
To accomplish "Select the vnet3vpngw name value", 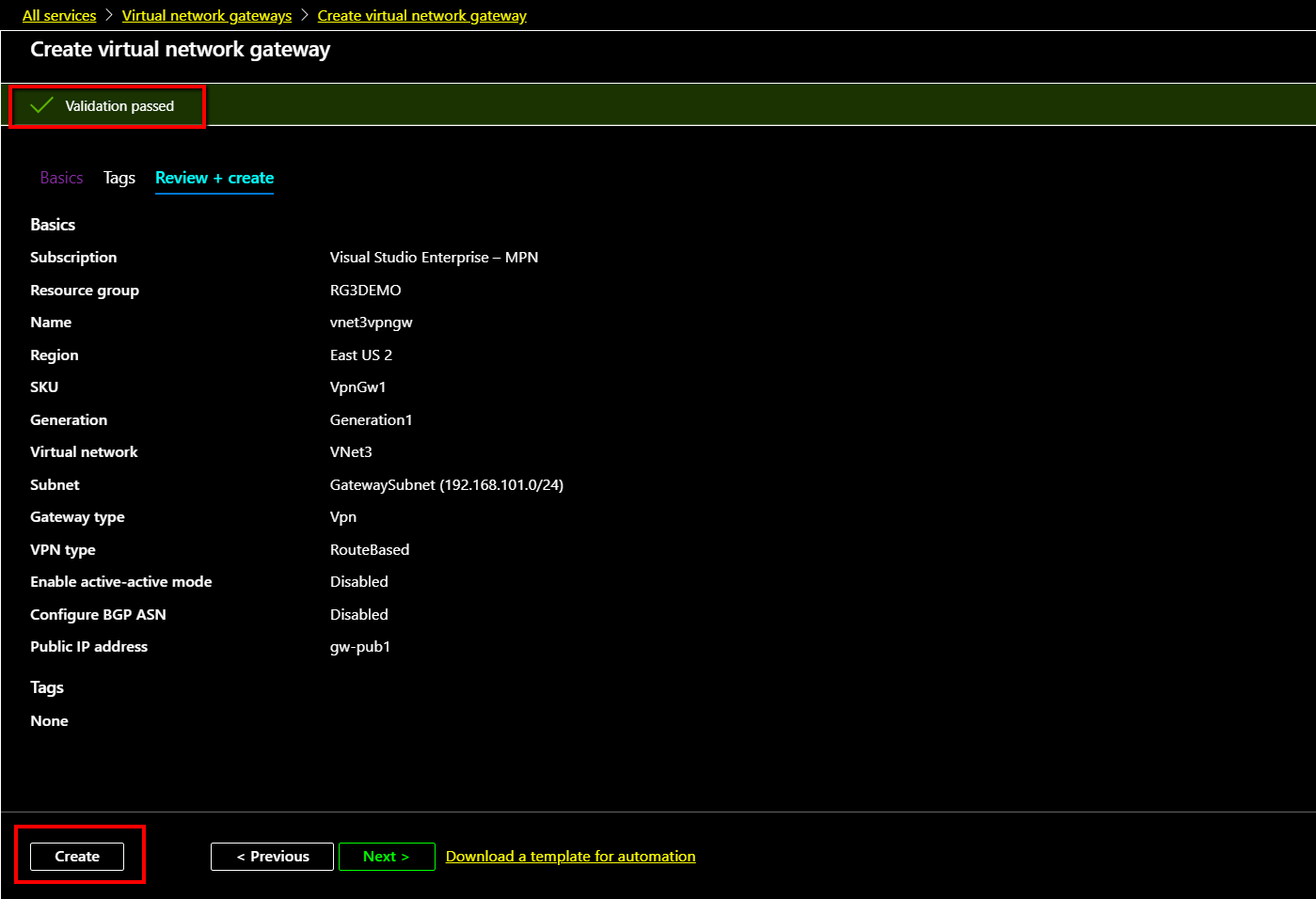I will coord(371,323).
